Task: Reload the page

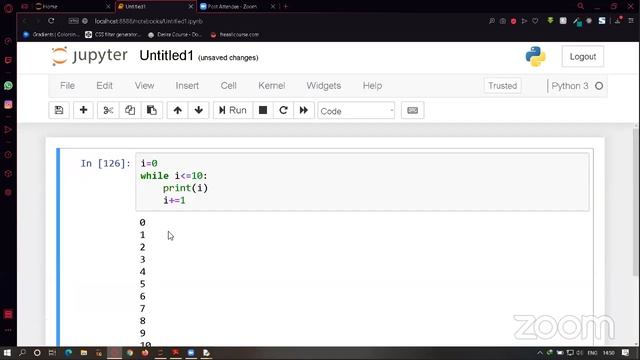Action: pos(51,21)
